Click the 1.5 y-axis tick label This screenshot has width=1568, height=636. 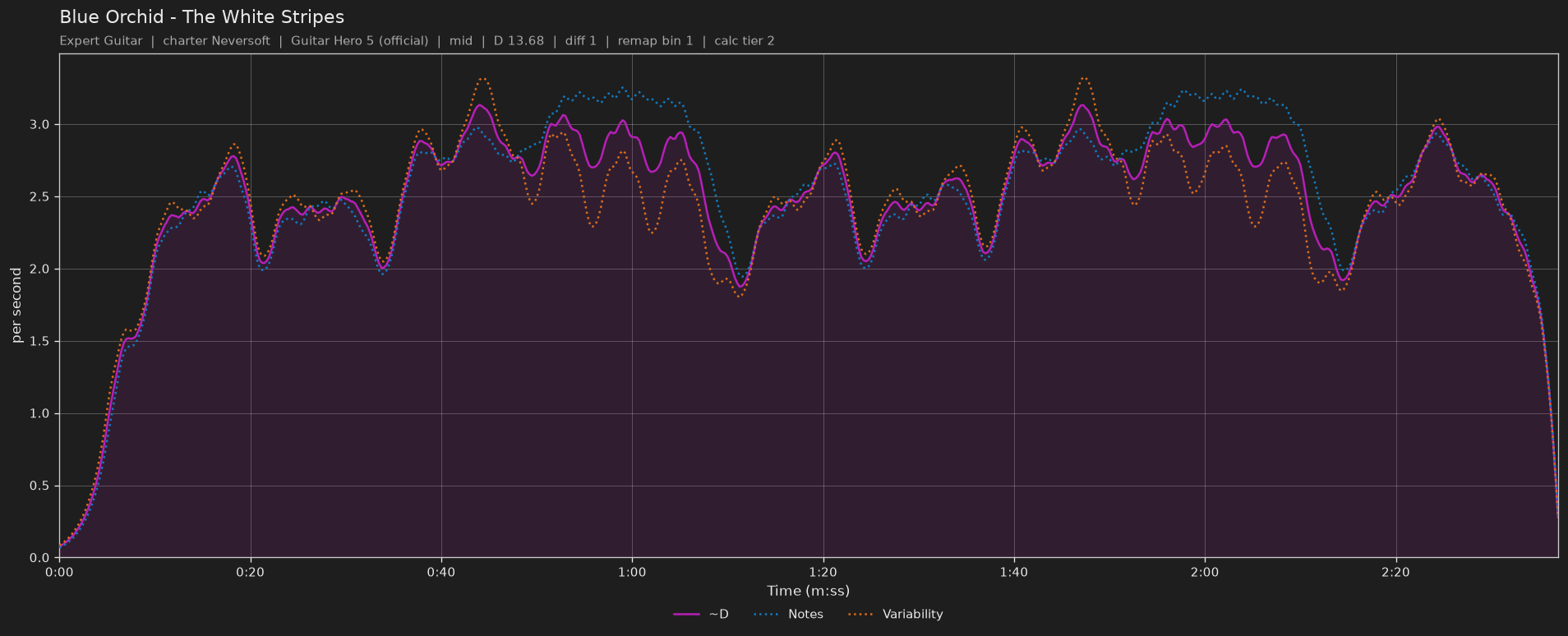(39, 342)
